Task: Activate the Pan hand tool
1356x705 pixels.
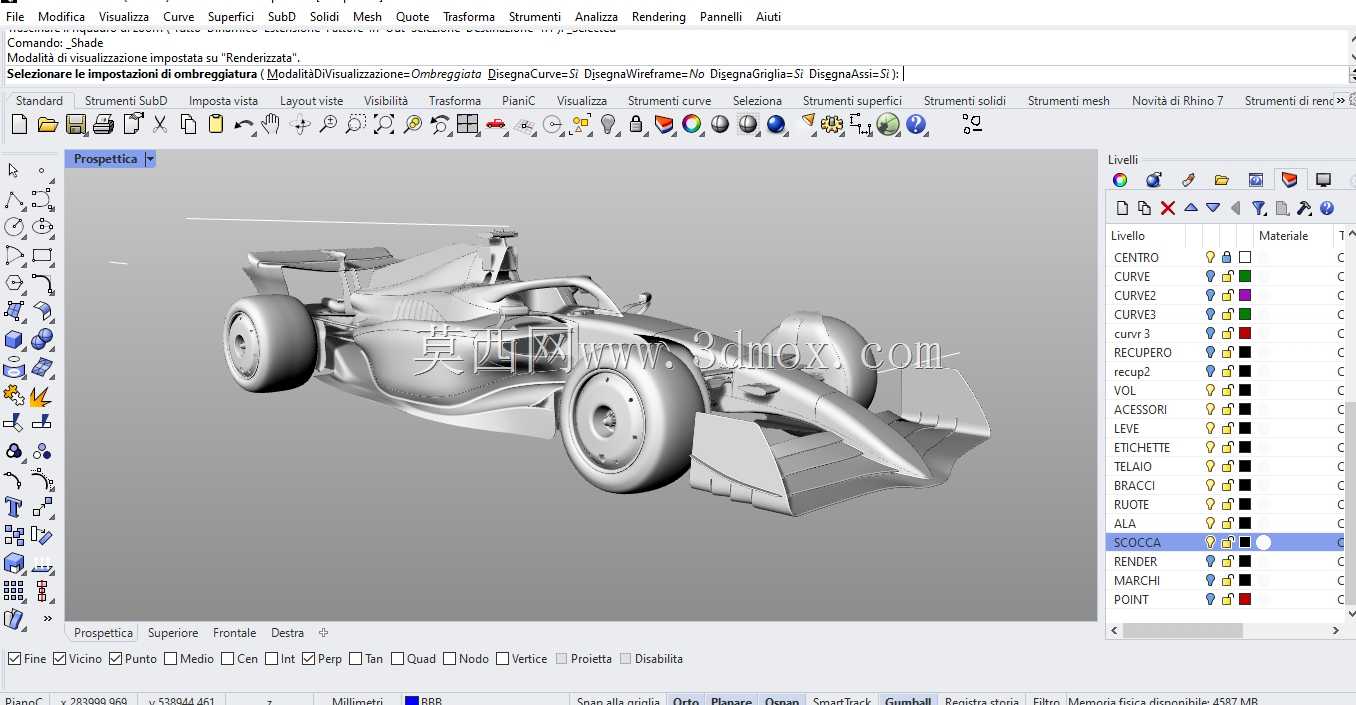Action: 270,124
